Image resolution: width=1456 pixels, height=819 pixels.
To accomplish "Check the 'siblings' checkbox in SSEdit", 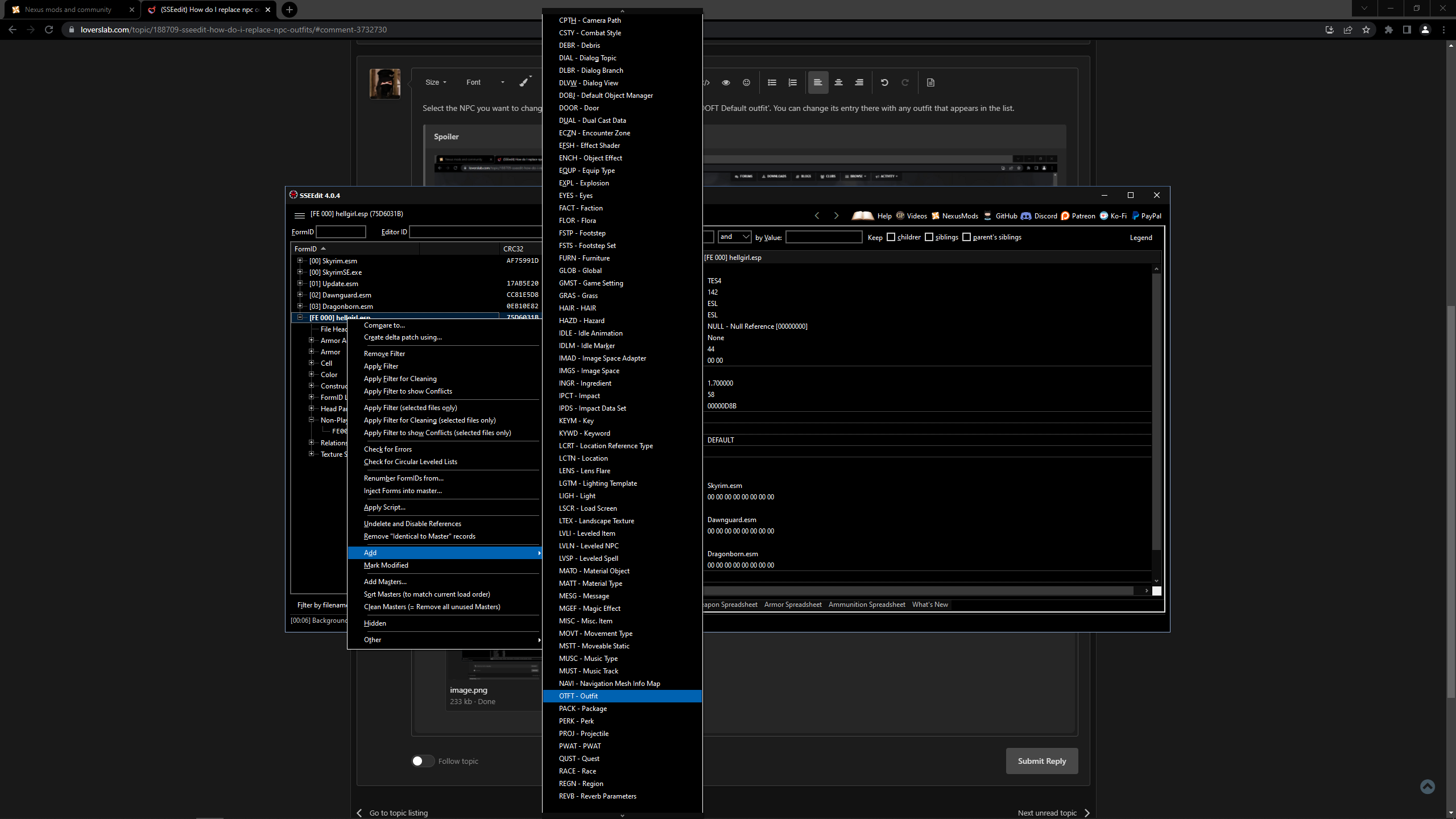I will click(929, 237).
